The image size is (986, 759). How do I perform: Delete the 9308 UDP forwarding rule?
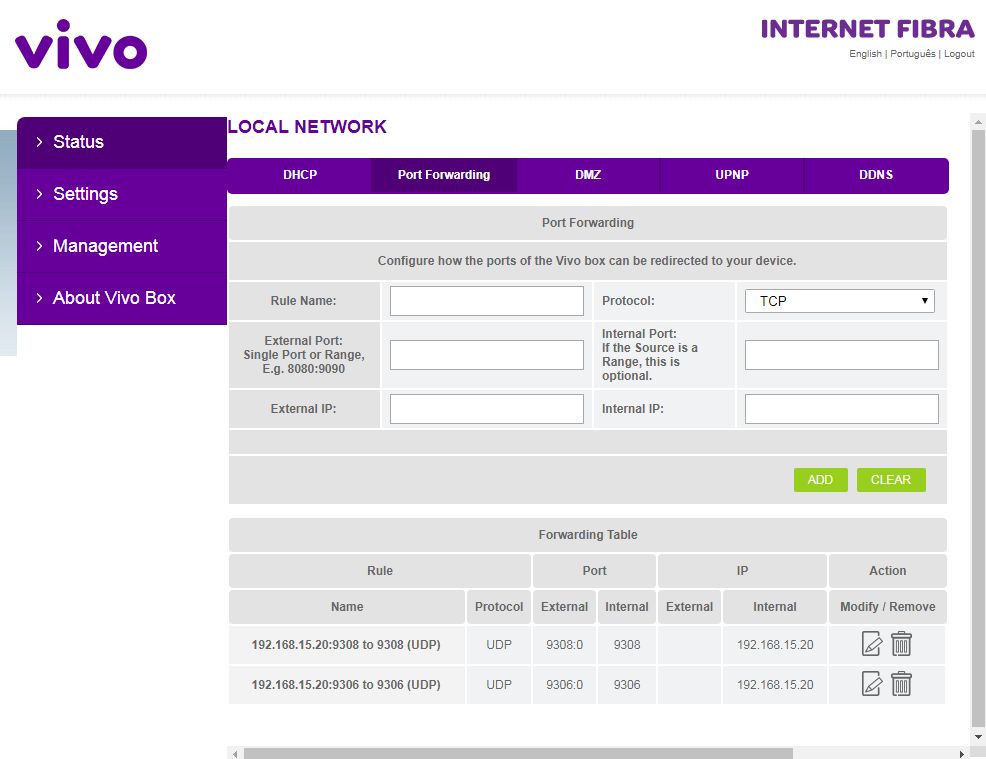(x=901, y=644)
